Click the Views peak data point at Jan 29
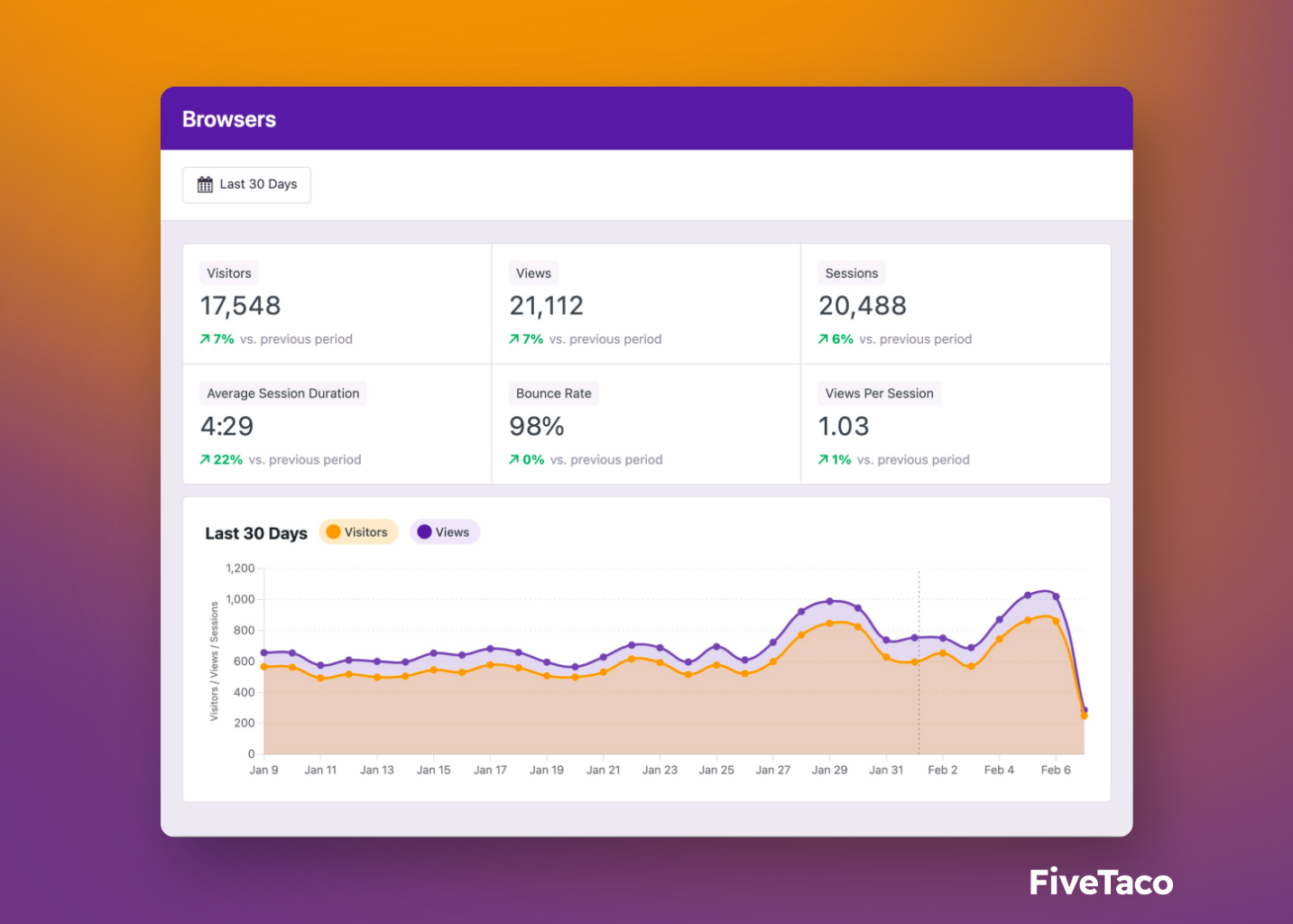The image size is (1293, 924). point(830,601)
